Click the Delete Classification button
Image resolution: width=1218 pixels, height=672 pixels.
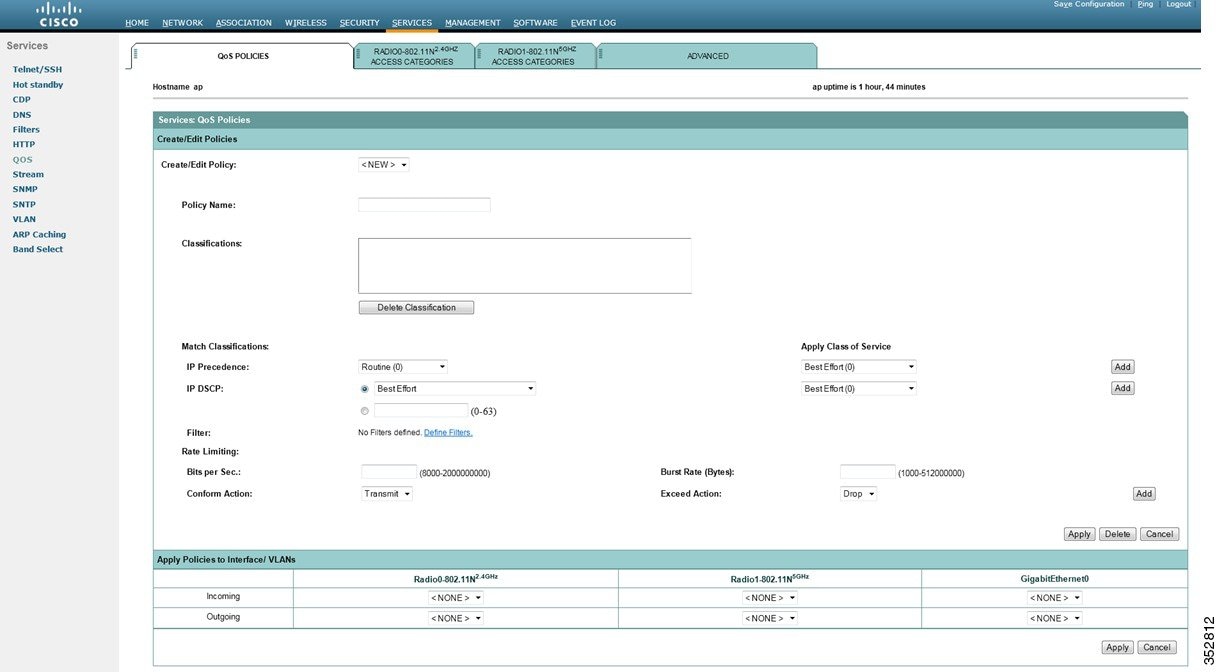tap(416, 308)
